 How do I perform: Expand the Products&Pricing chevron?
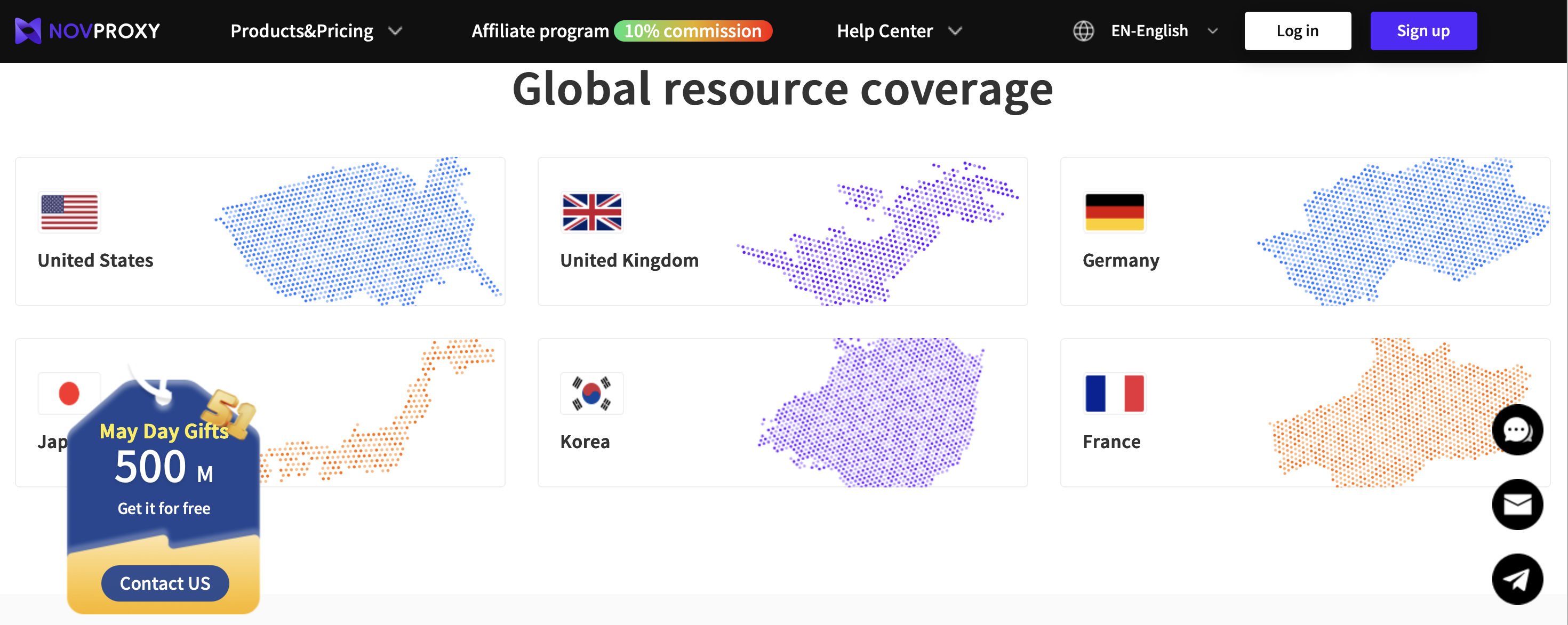coord(395,31)
